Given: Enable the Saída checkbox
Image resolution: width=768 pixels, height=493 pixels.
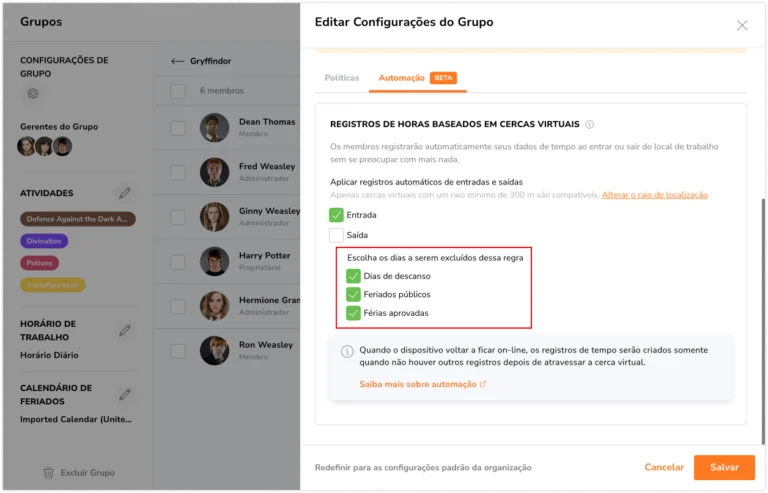Looking at the screenshot, I should click(x=336, y=235).
